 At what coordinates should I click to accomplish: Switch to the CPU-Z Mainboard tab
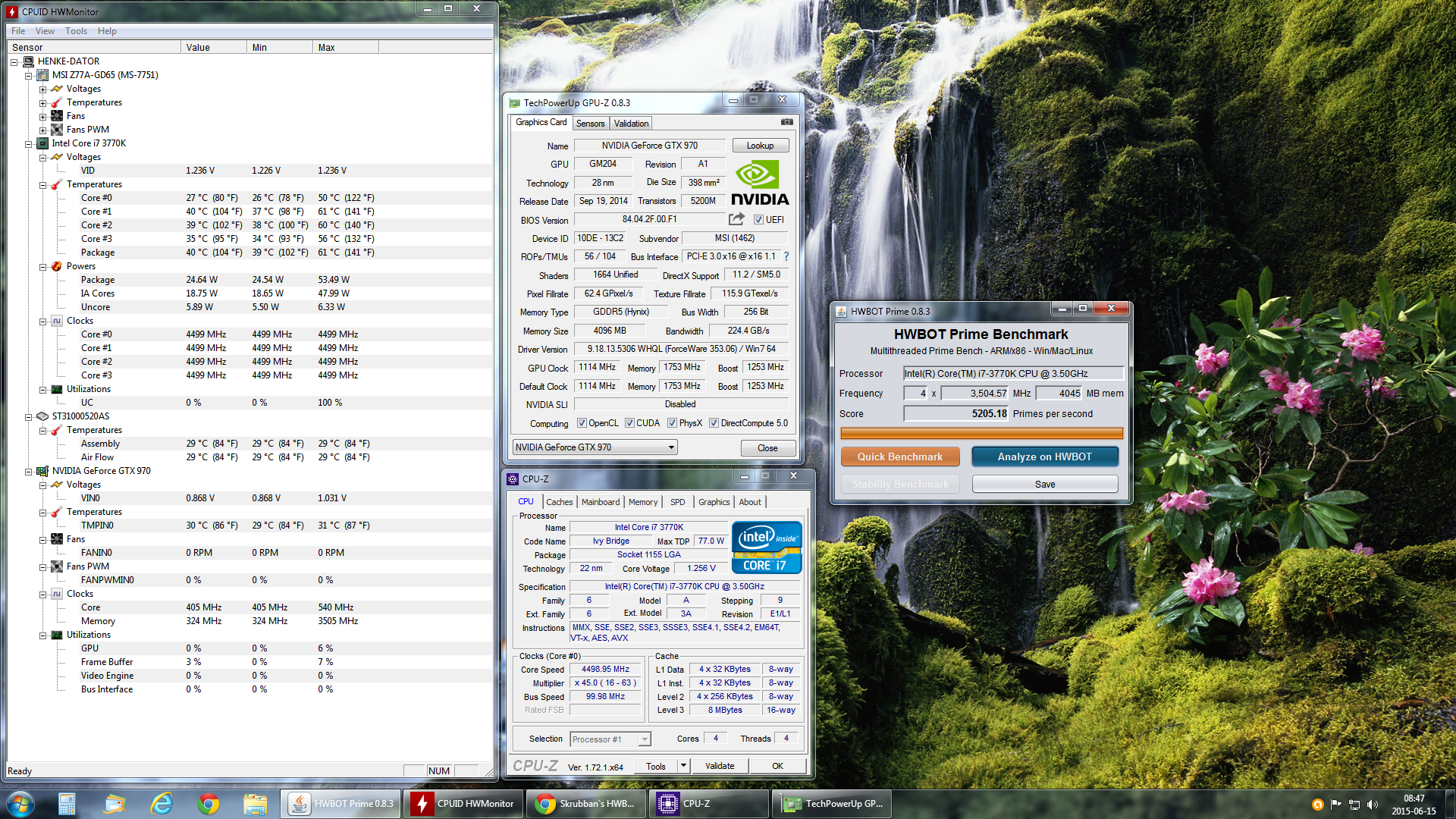click(x=601, y=502)
